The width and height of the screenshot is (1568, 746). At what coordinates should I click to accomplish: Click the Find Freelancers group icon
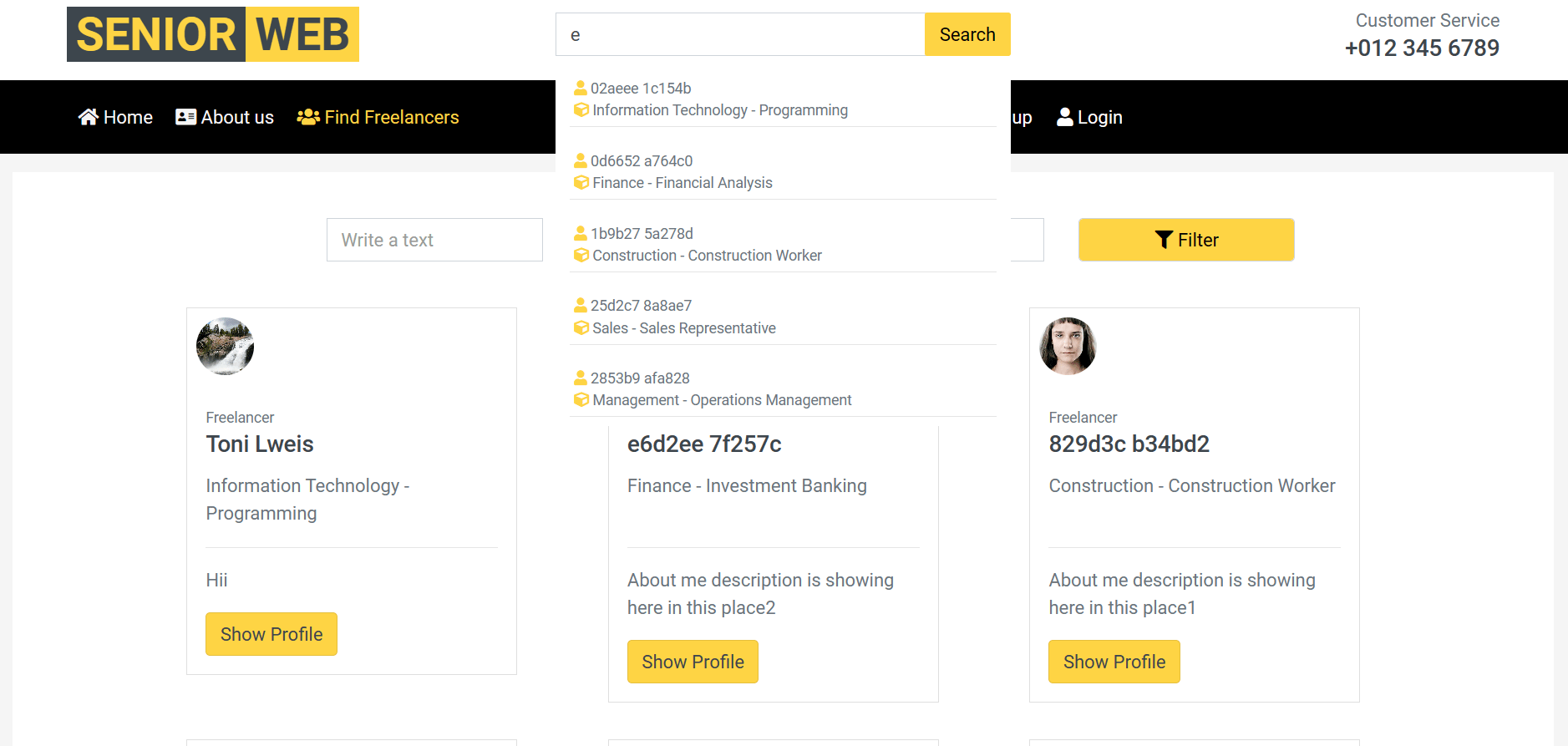(308, 117)
